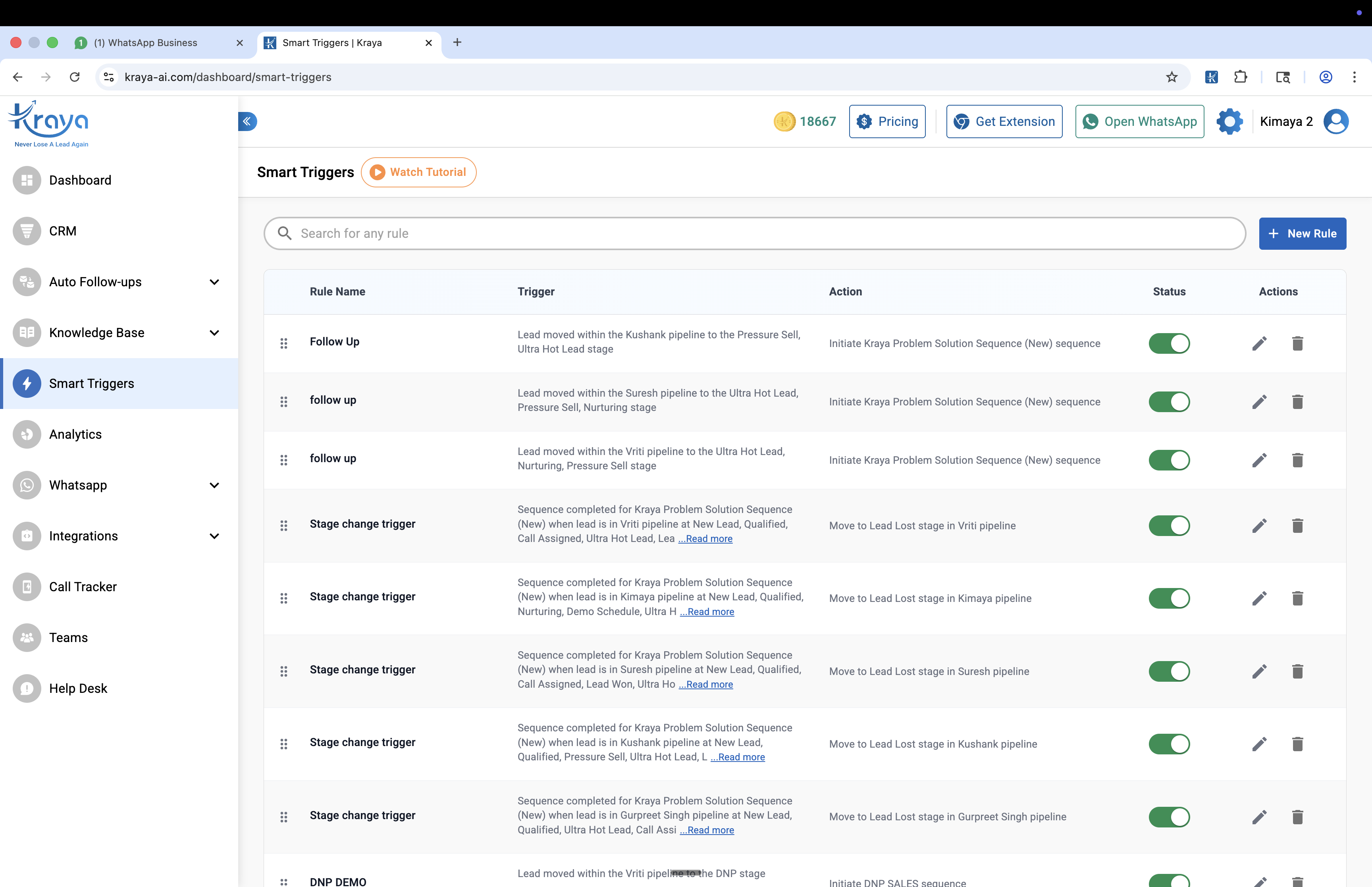Open the settings gear near the profile
Screen dimensions: 1372x887
point(1230,121)
